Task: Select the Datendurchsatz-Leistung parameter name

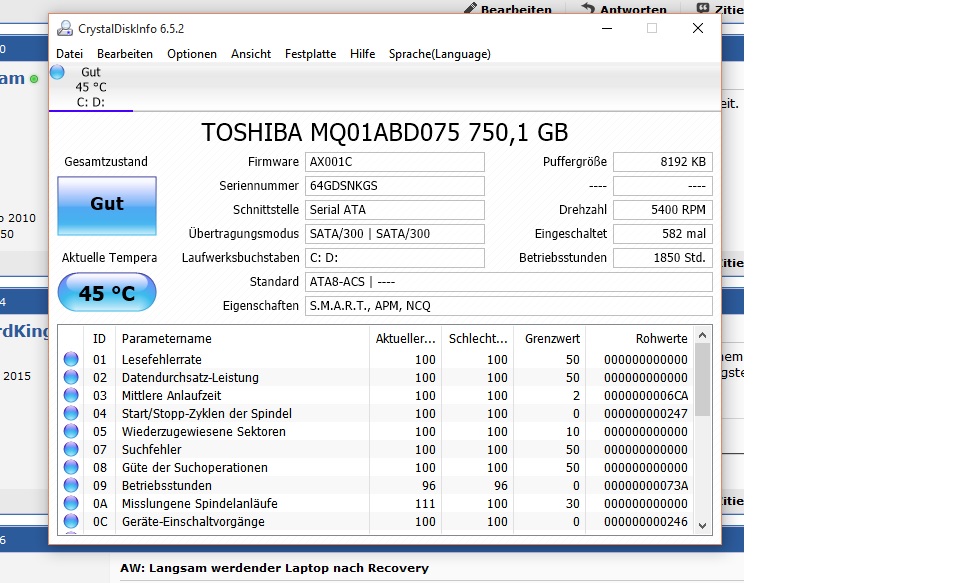Action: pyautogui.click(x=190, y=377)
